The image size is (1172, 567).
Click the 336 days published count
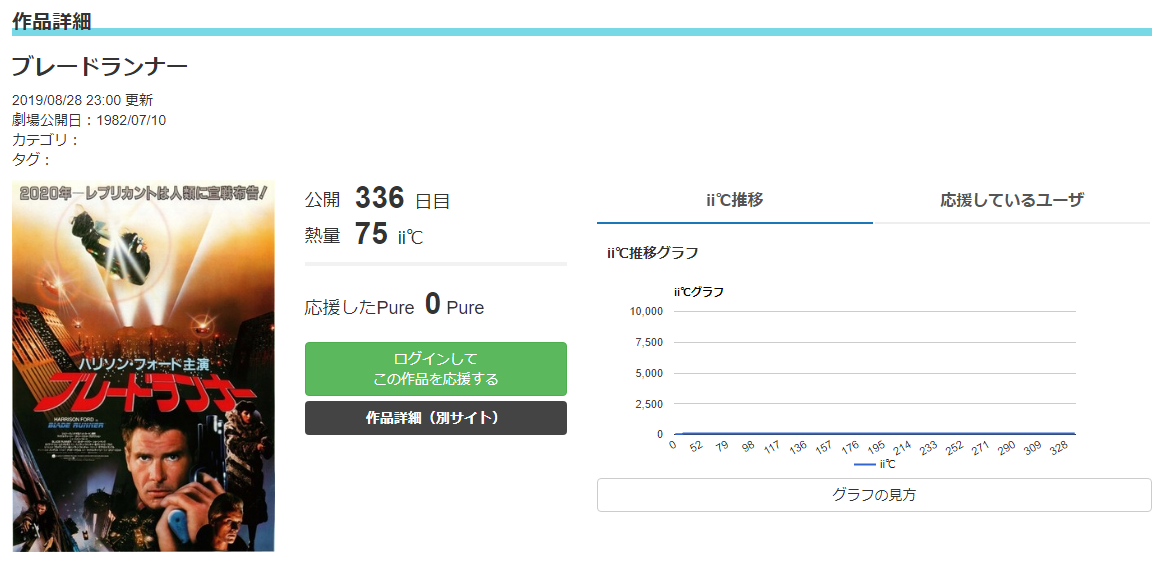[x=379, y=198]
